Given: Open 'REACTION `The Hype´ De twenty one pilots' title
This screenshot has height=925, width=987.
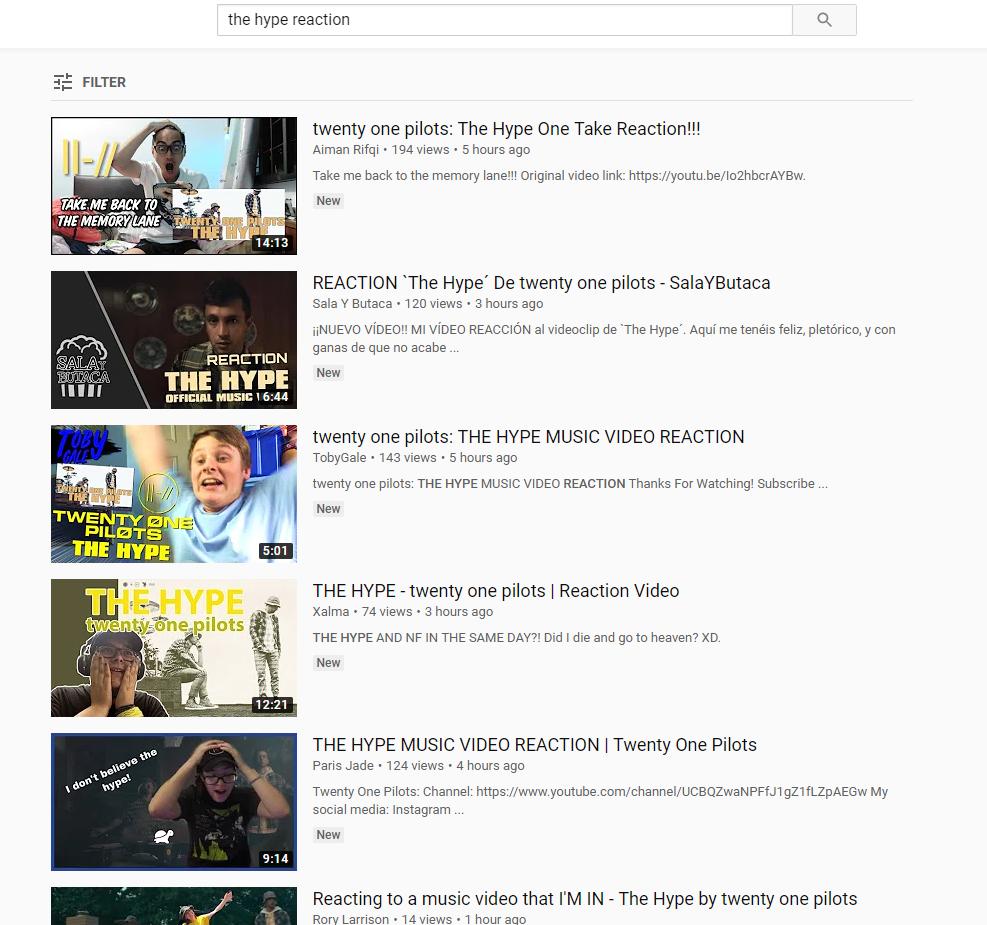Looking at the screenshot, I should pyautogui.click(x=541, y=283).
